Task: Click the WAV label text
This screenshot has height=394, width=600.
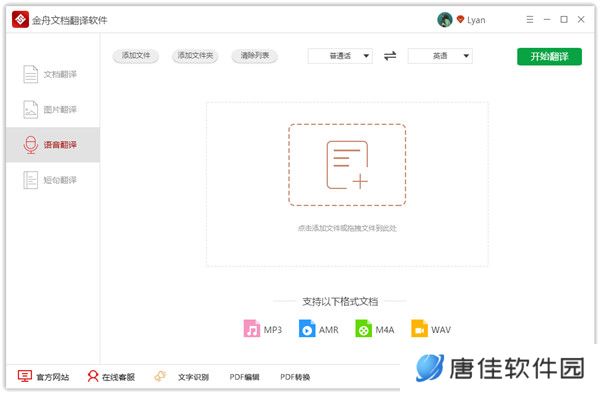Action: (x=441, y=330)
